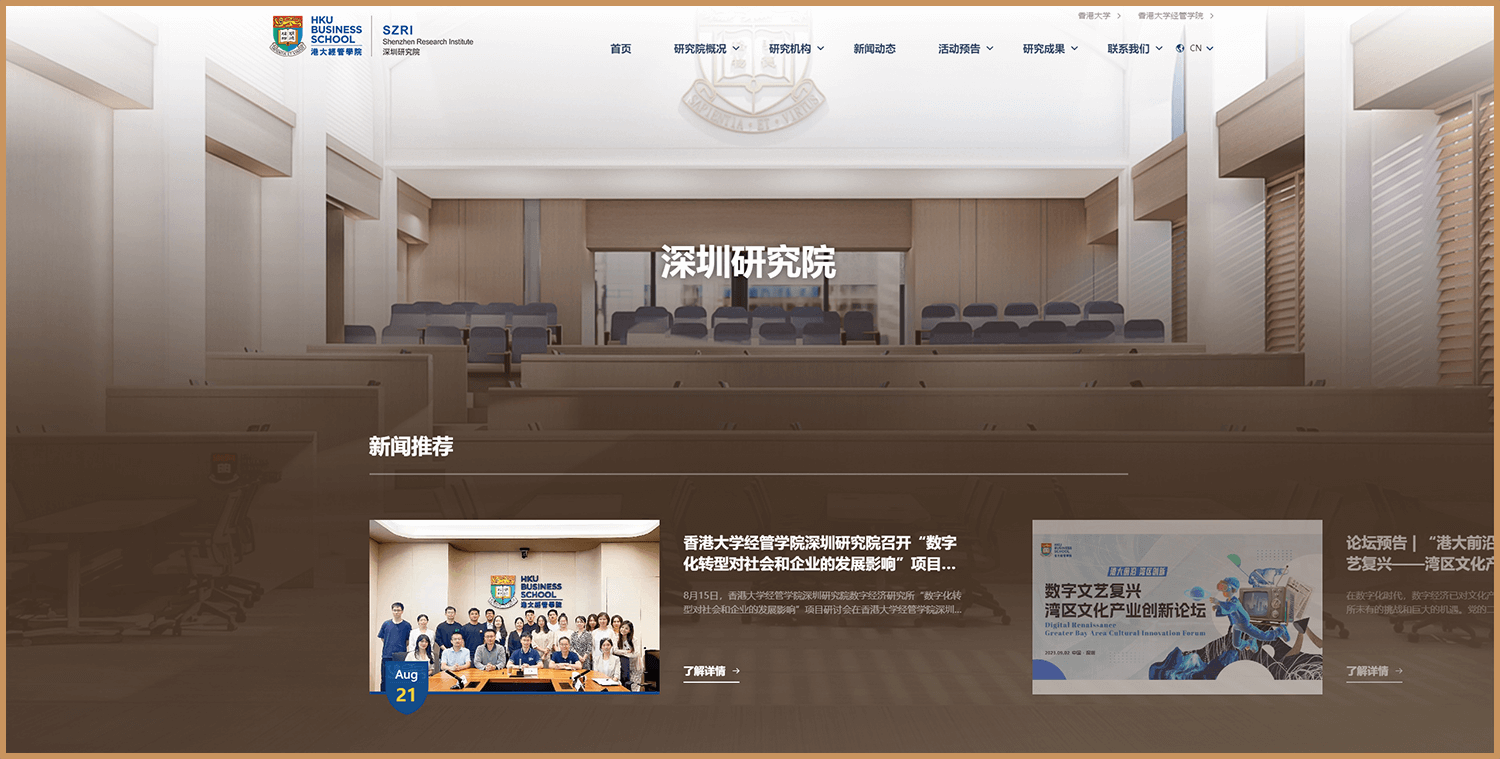Open the 新闻动态 menu item
This screenshot has width=1500, height=759.
(x=874, y=49)
